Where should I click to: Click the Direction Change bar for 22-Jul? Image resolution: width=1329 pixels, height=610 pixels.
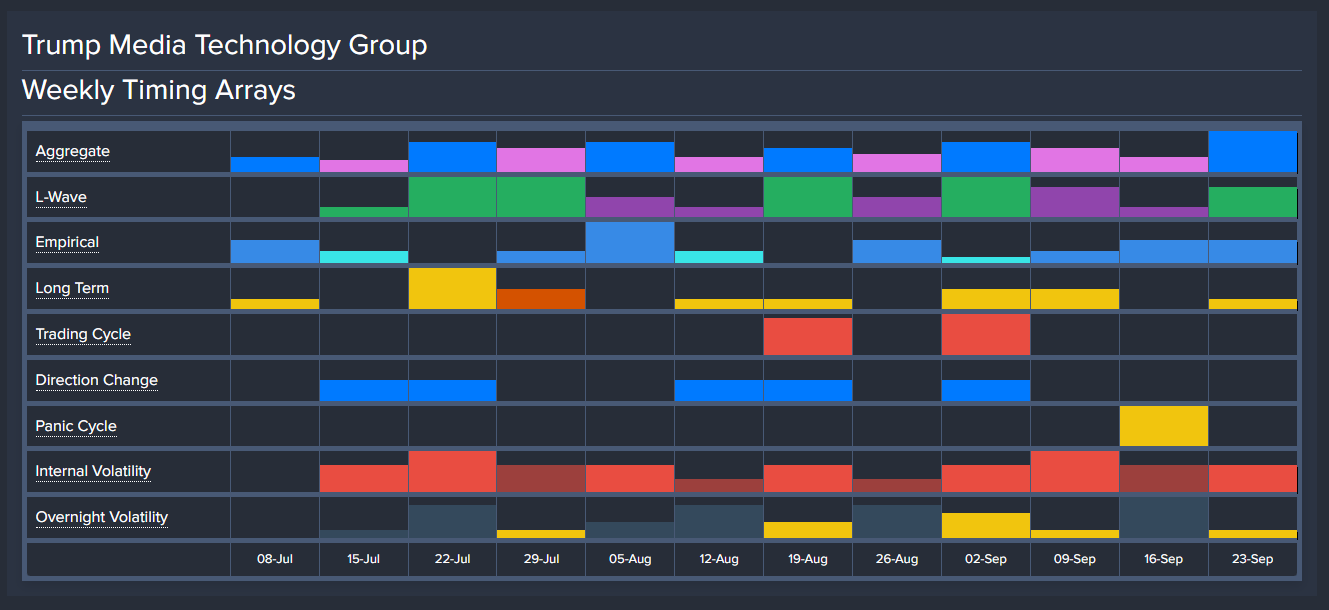(x=453, y=391)
